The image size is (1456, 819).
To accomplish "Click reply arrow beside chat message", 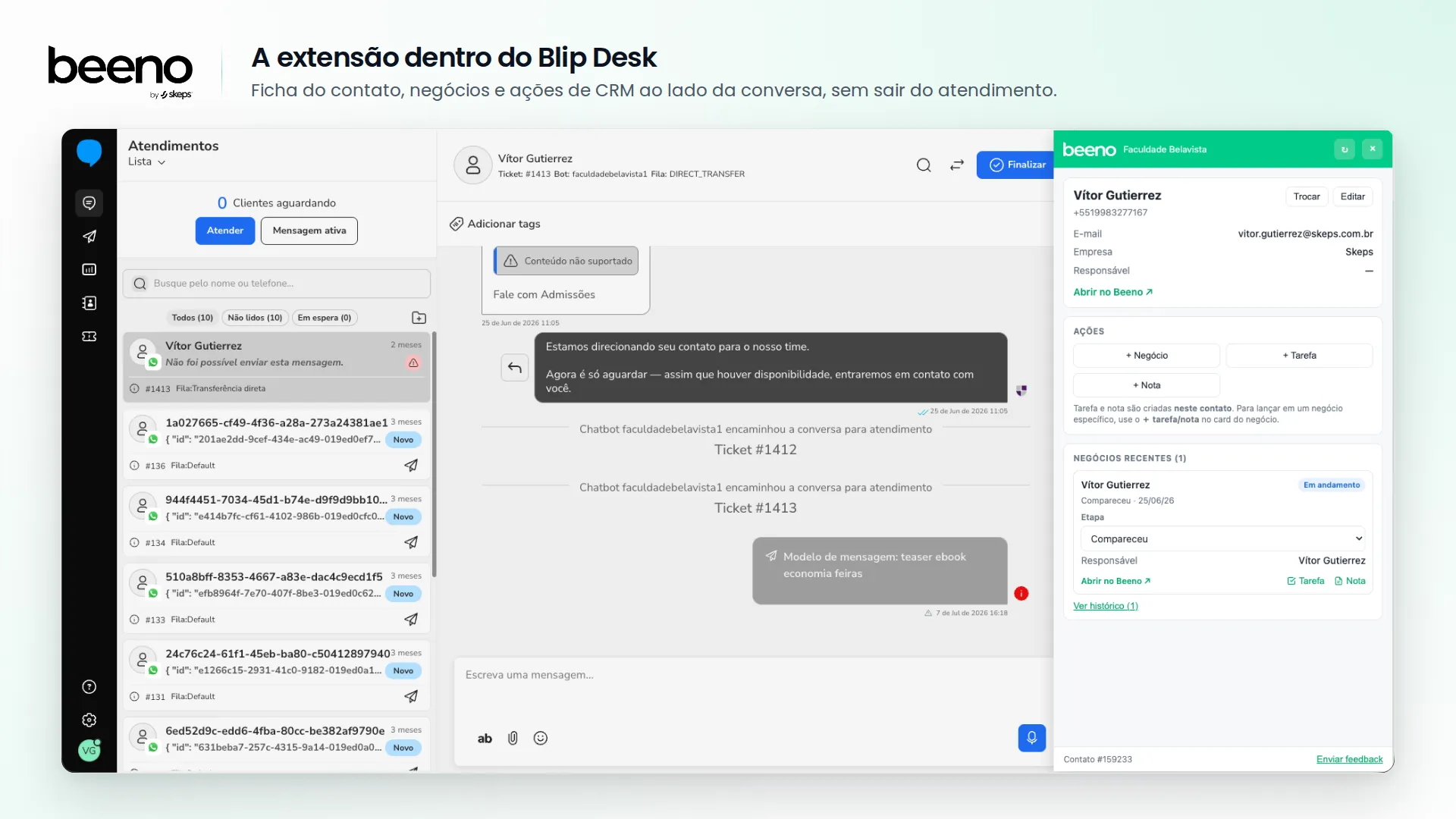I will pos(515,368).
